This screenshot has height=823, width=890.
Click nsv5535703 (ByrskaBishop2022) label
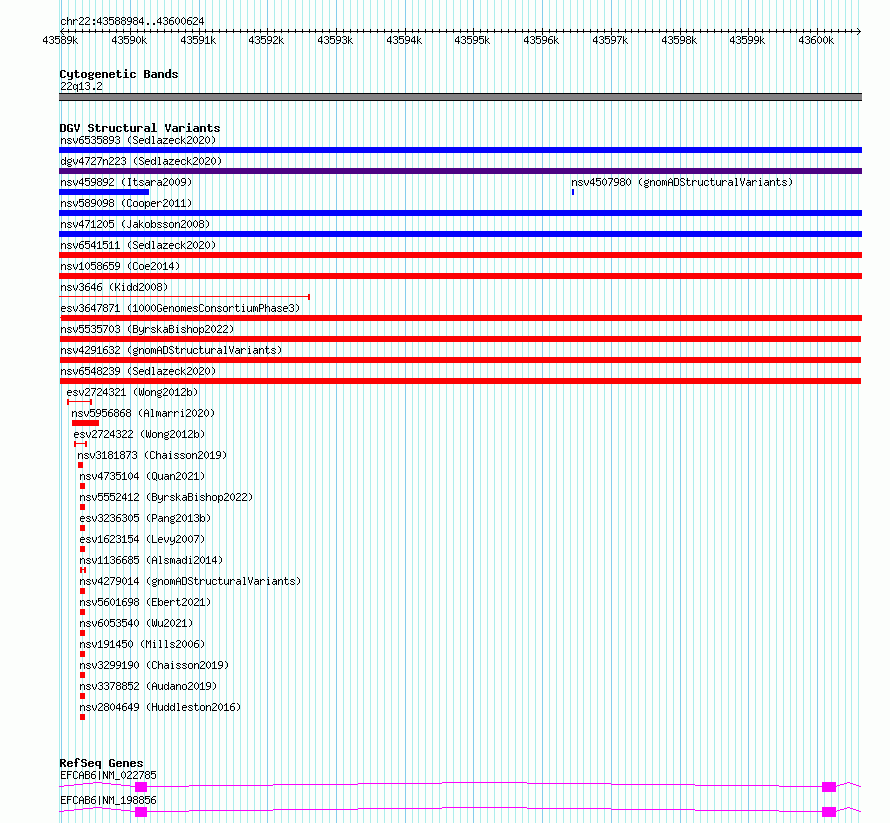point(147,329)
